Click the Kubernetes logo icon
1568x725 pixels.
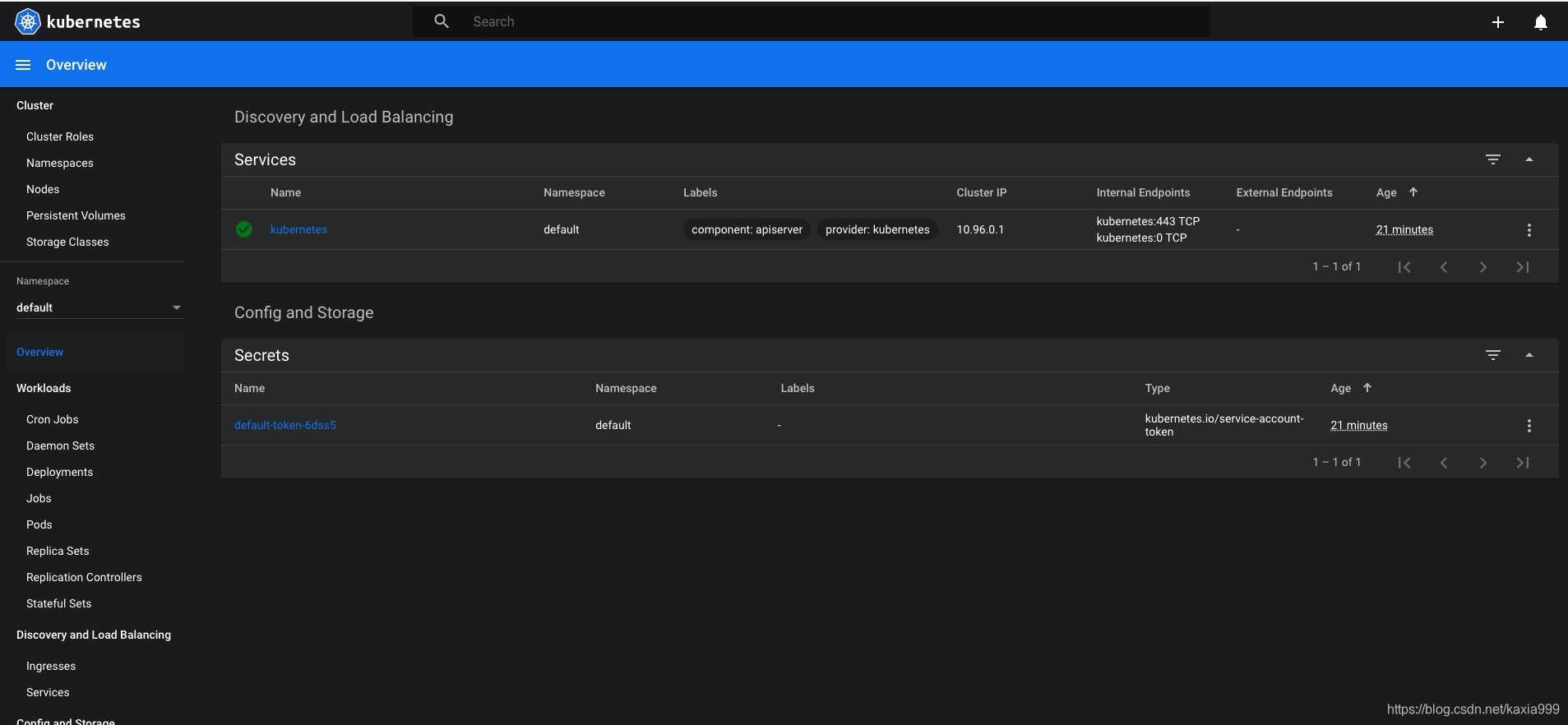click(27, 21)
